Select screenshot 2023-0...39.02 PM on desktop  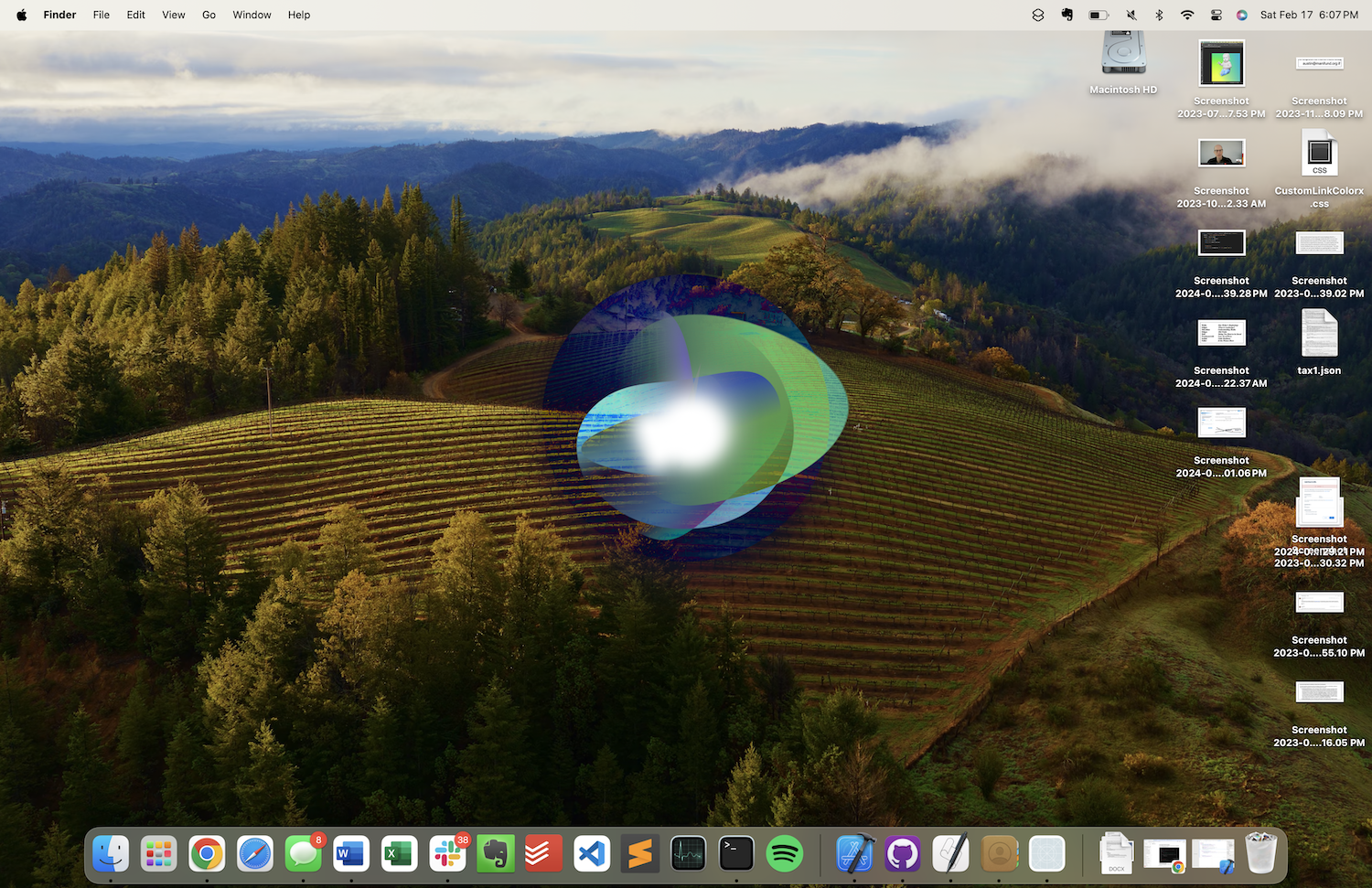click(1319, 242)
